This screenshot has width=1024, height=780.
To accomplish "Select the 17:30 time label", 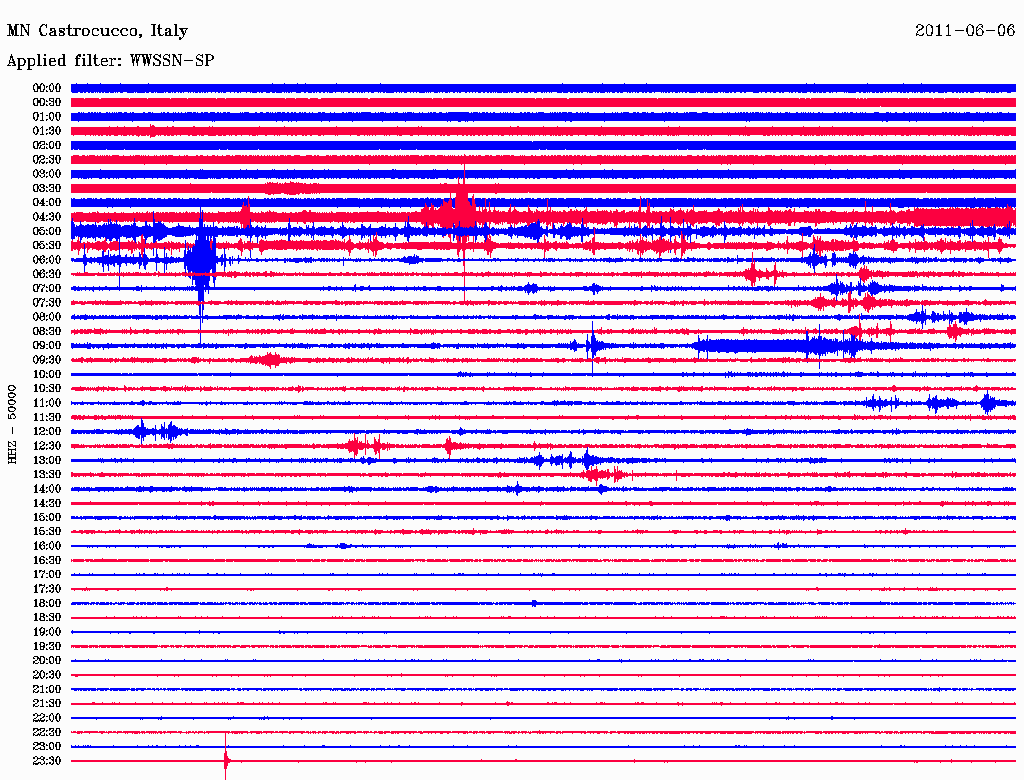I will click(x=47, y=589).
